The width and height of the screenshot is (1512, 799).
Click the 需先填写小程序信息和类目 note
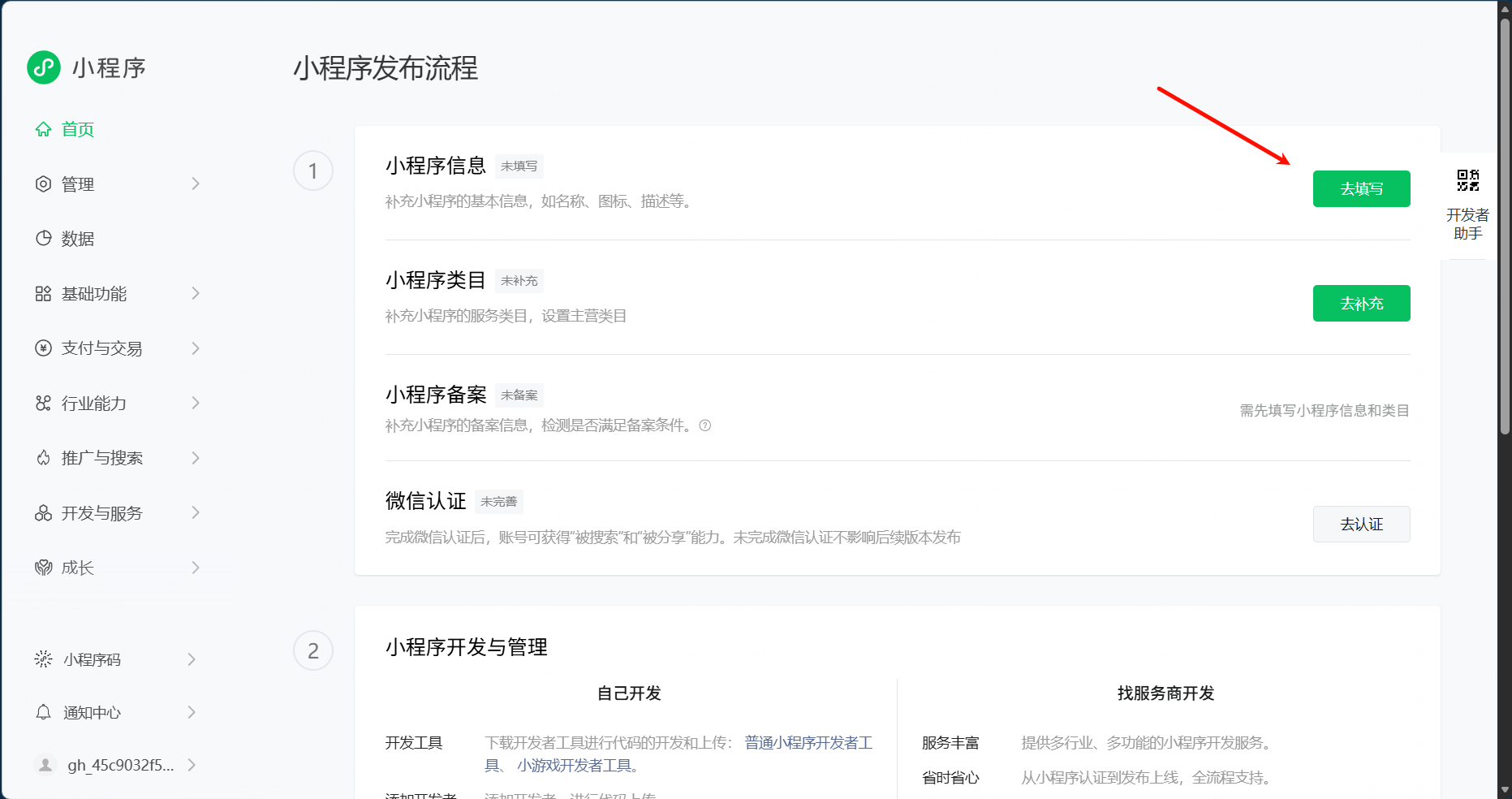[1325, 410]
